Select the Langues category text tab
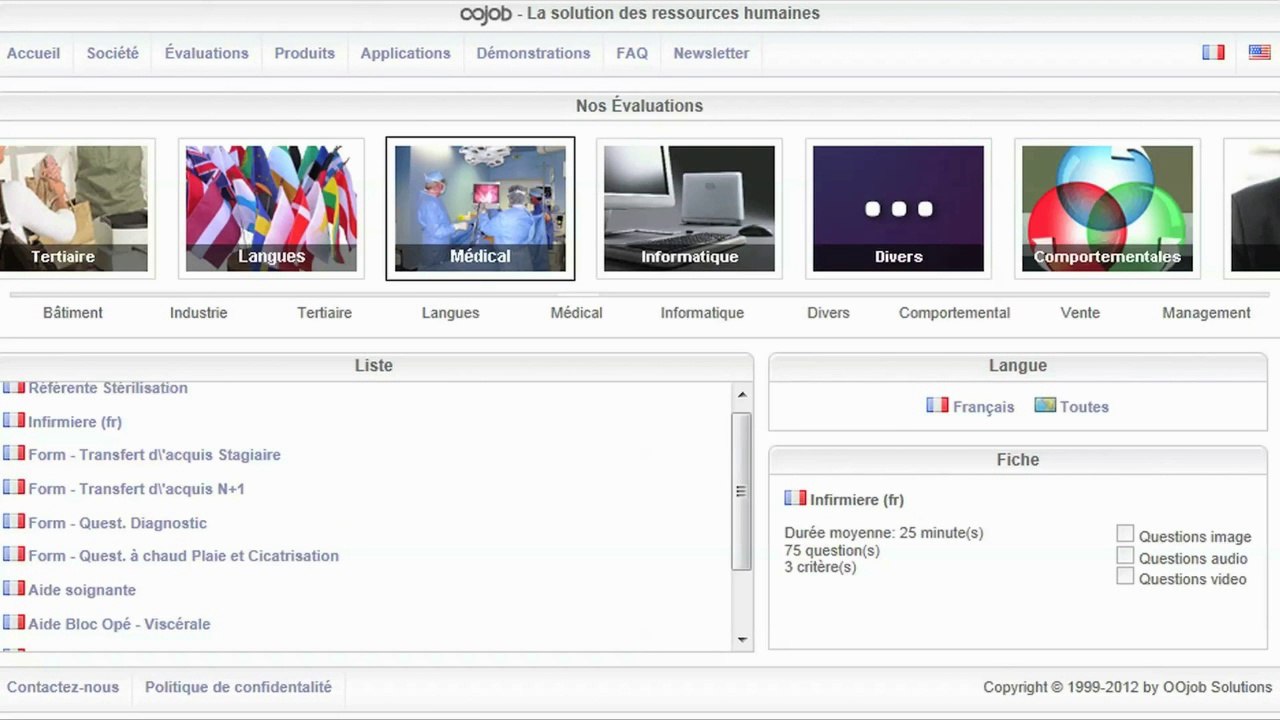The image size is (1280, 720). point(450,313)
